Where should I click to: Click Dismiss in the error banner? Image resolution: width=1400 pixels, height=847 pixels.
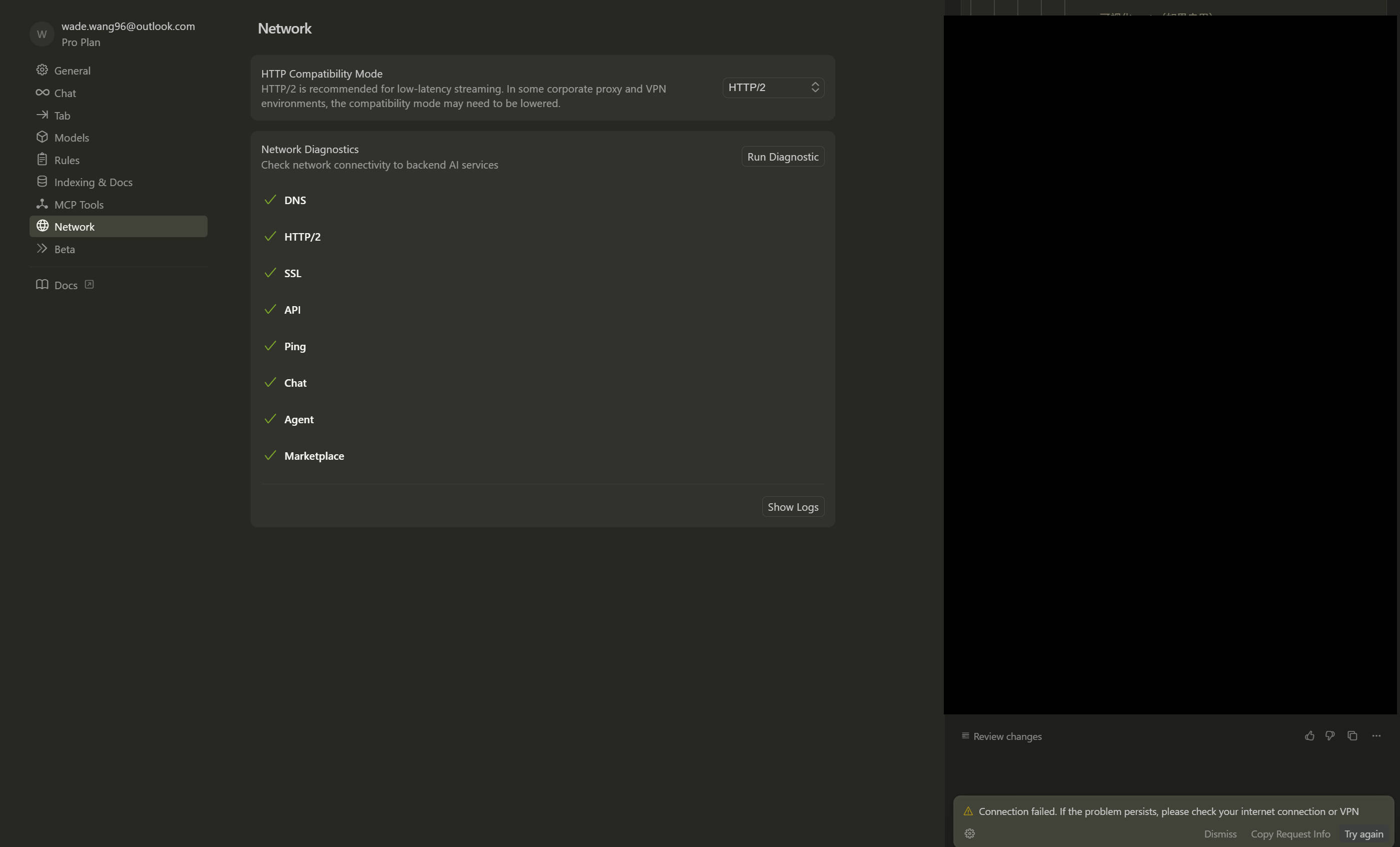point(1220,833)
